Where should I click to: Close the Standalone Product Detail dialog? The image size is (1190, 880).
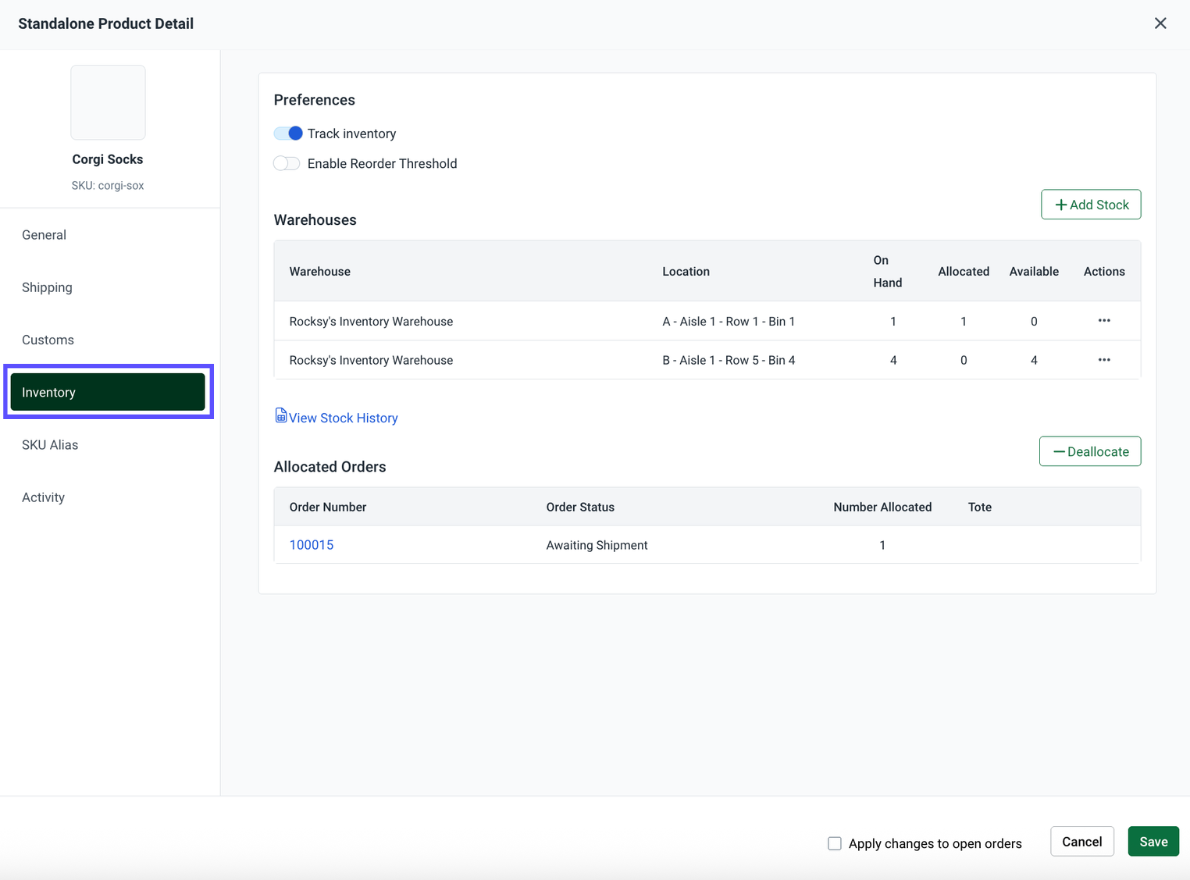[x=1160, y=24]
